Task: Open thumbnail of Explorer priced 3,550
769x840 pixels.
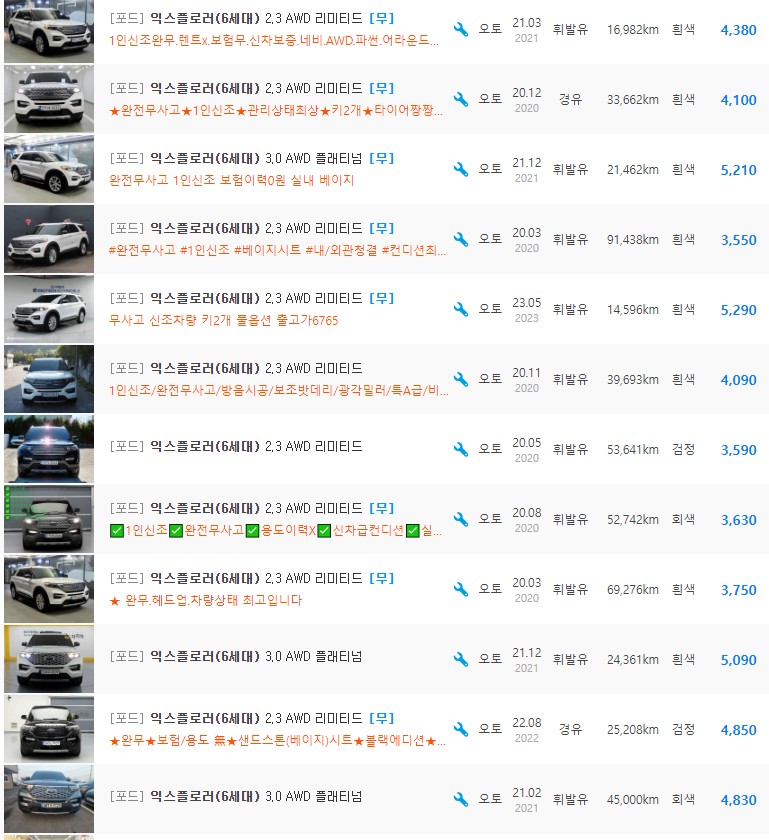Action: tap(49, 239)
